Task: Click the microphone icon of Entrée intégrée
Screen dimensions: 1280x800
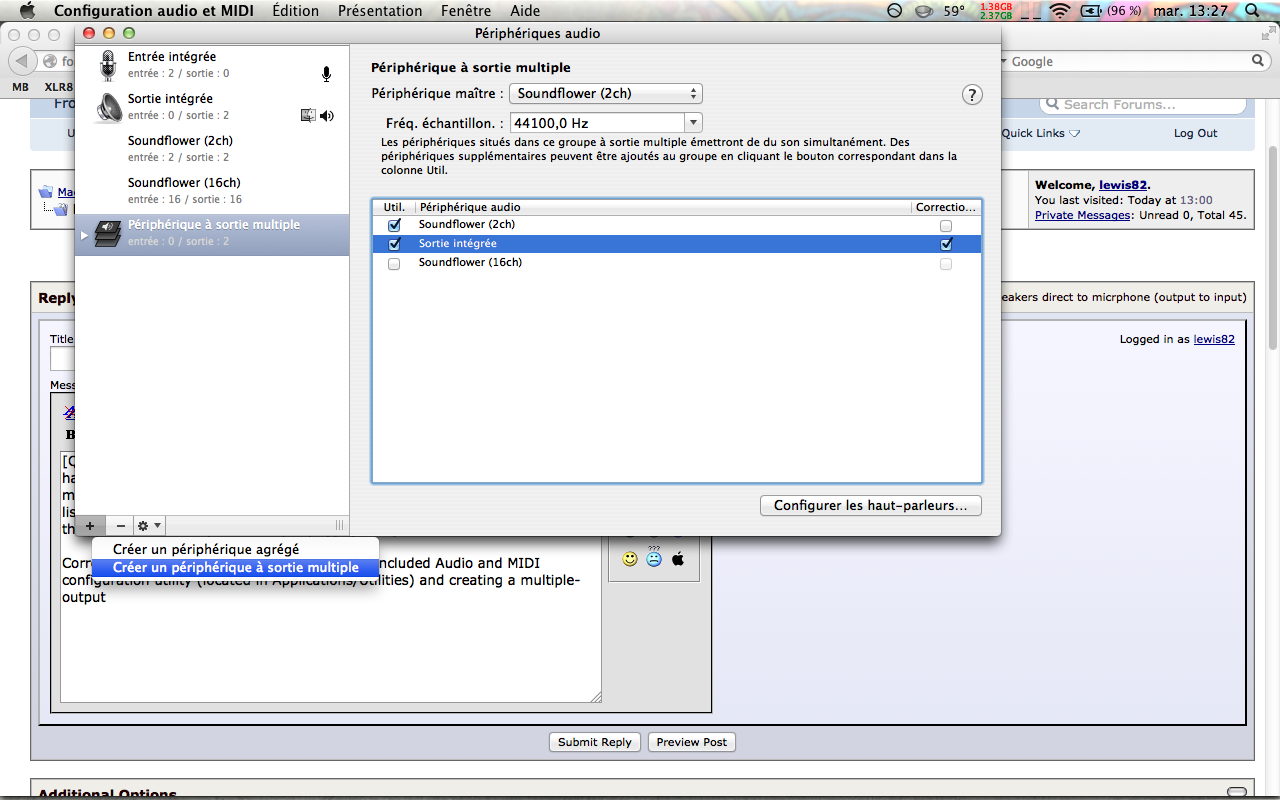Action: tap(109, 66)
